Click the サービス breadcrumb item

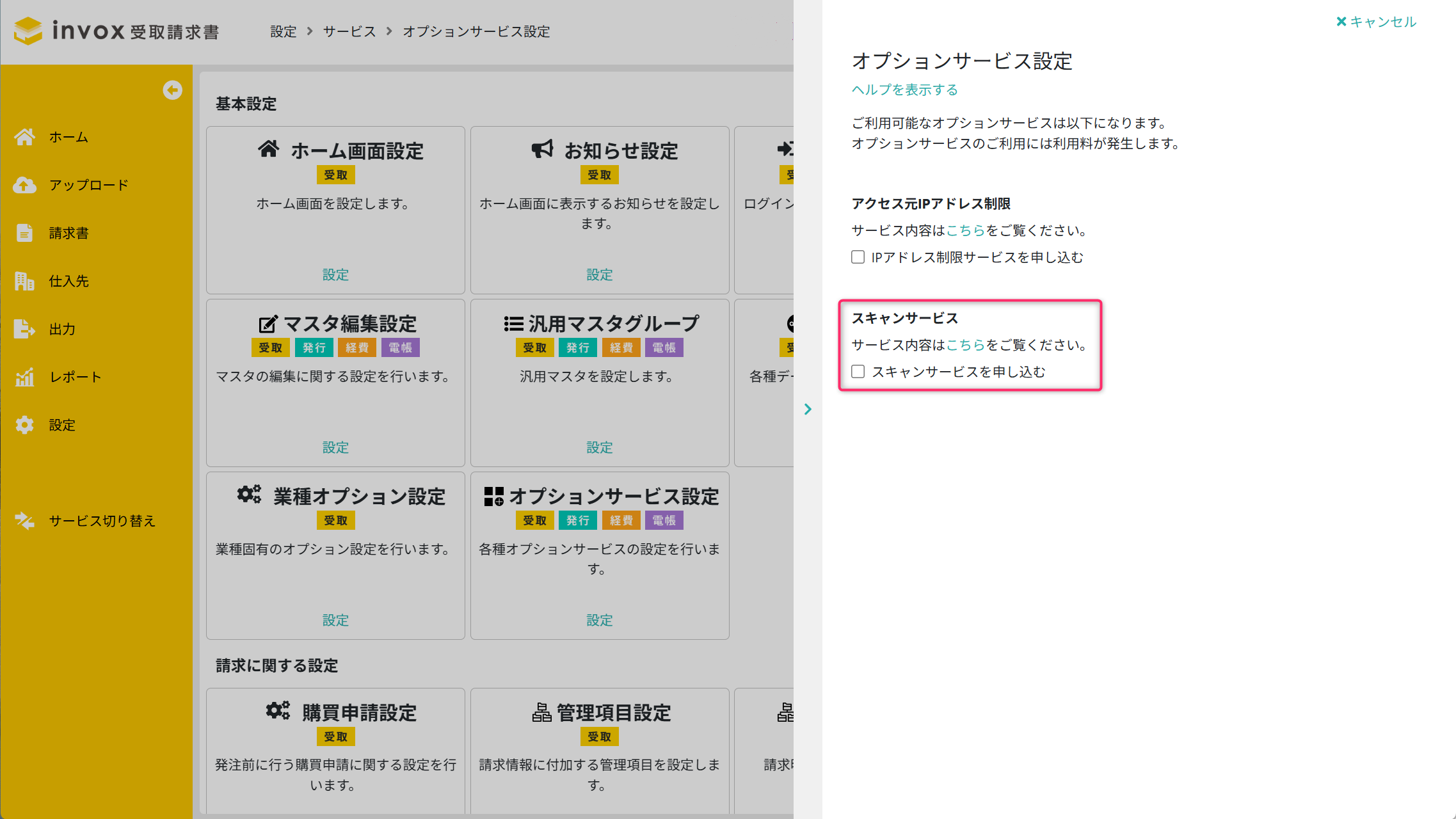[x=349, y=31]
